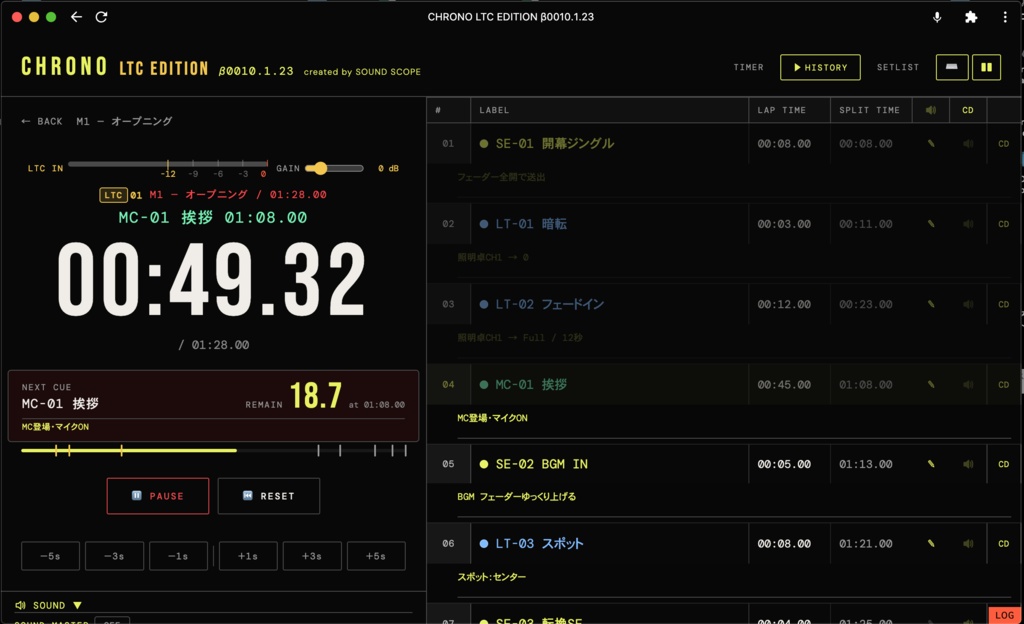Click the large 00:49.32 timer display

click(212, 279)
